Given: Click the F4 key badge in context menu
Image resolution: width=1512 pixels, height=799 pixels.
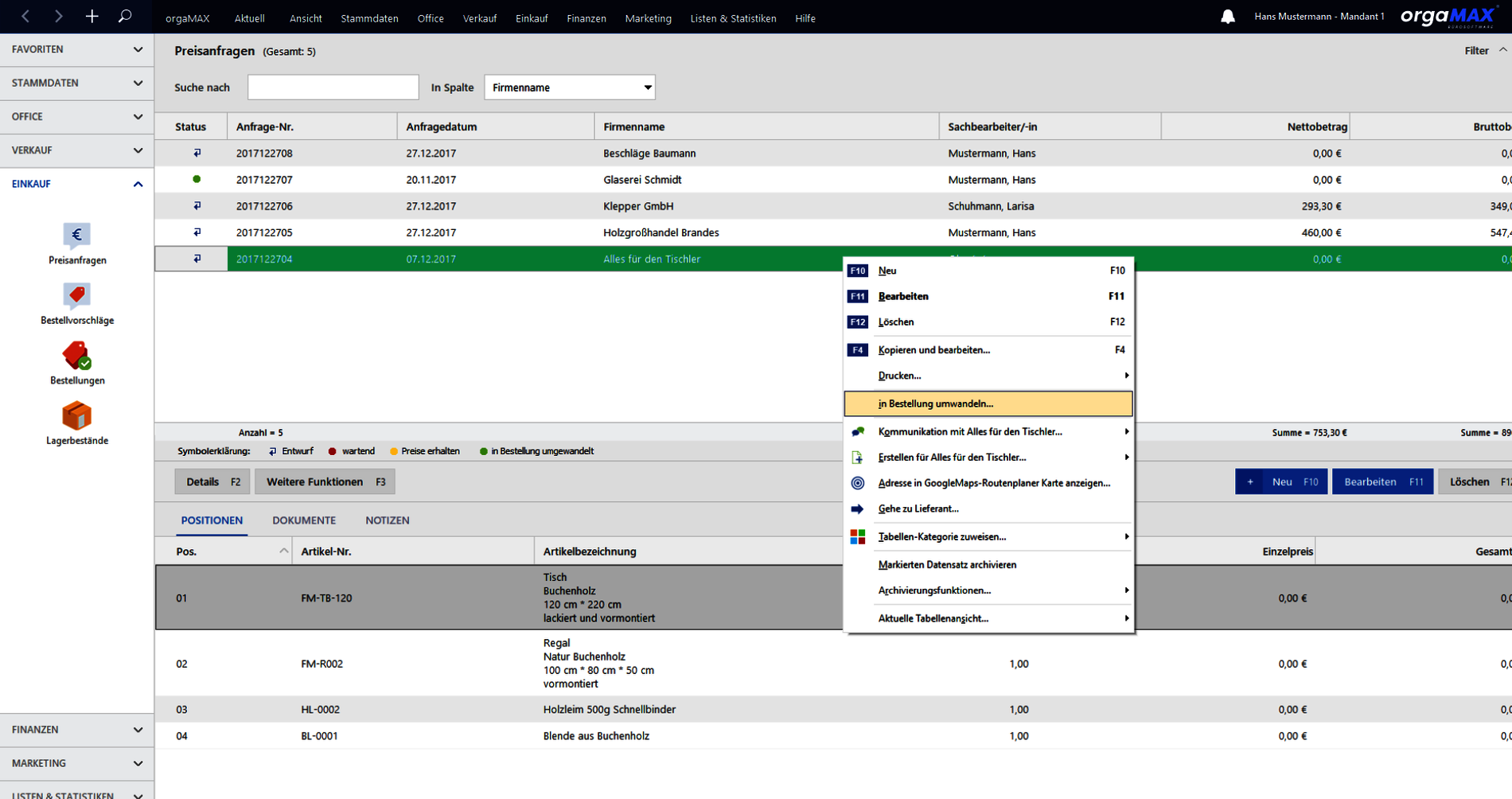Looking at the screenshot, I should (858, 350).
